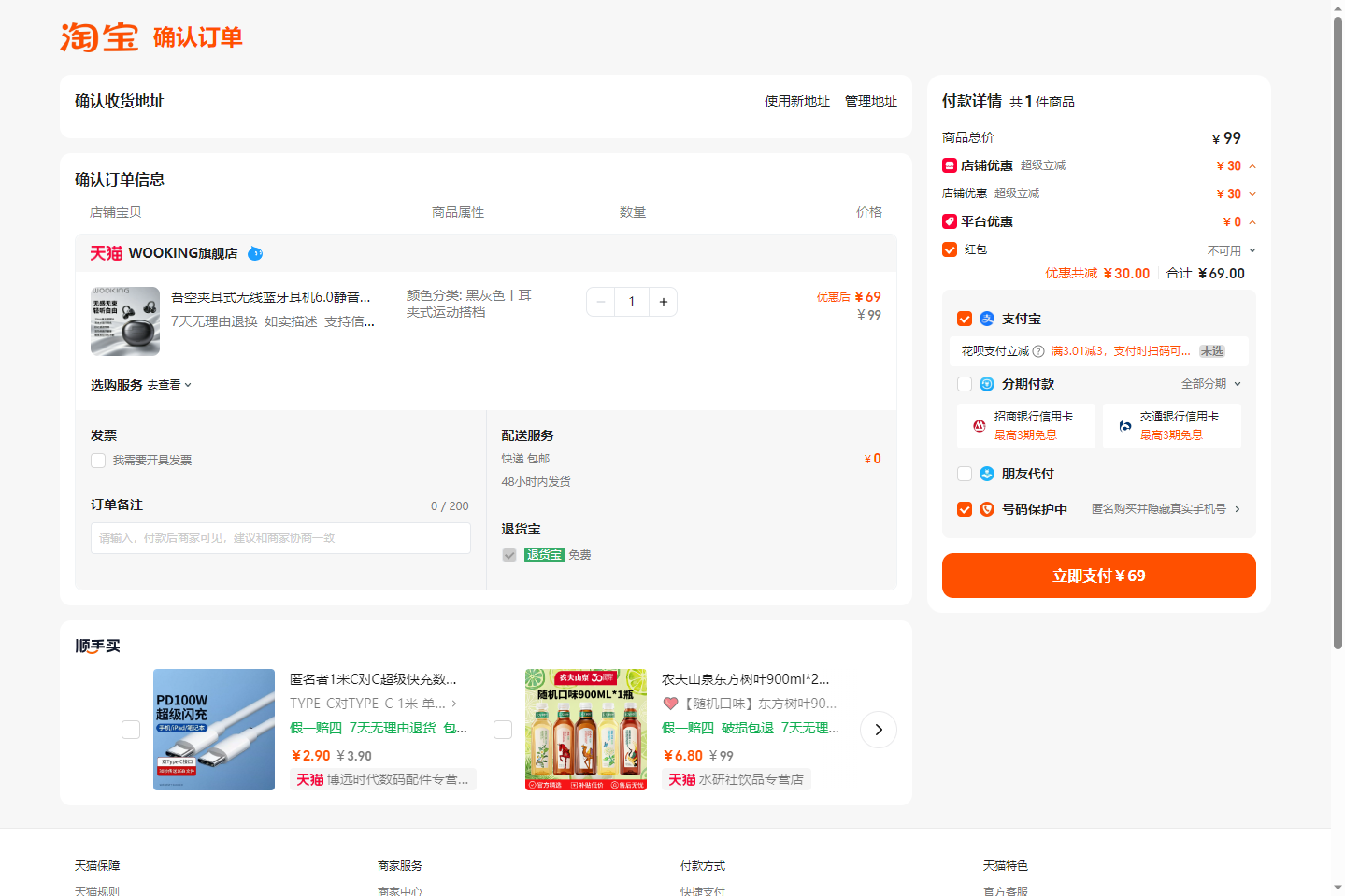Image resolution: width=1345 pixels, height=896 pixels.
Task: Click 水研社饮品专营店 store name
Action: (x=751, y=779)
